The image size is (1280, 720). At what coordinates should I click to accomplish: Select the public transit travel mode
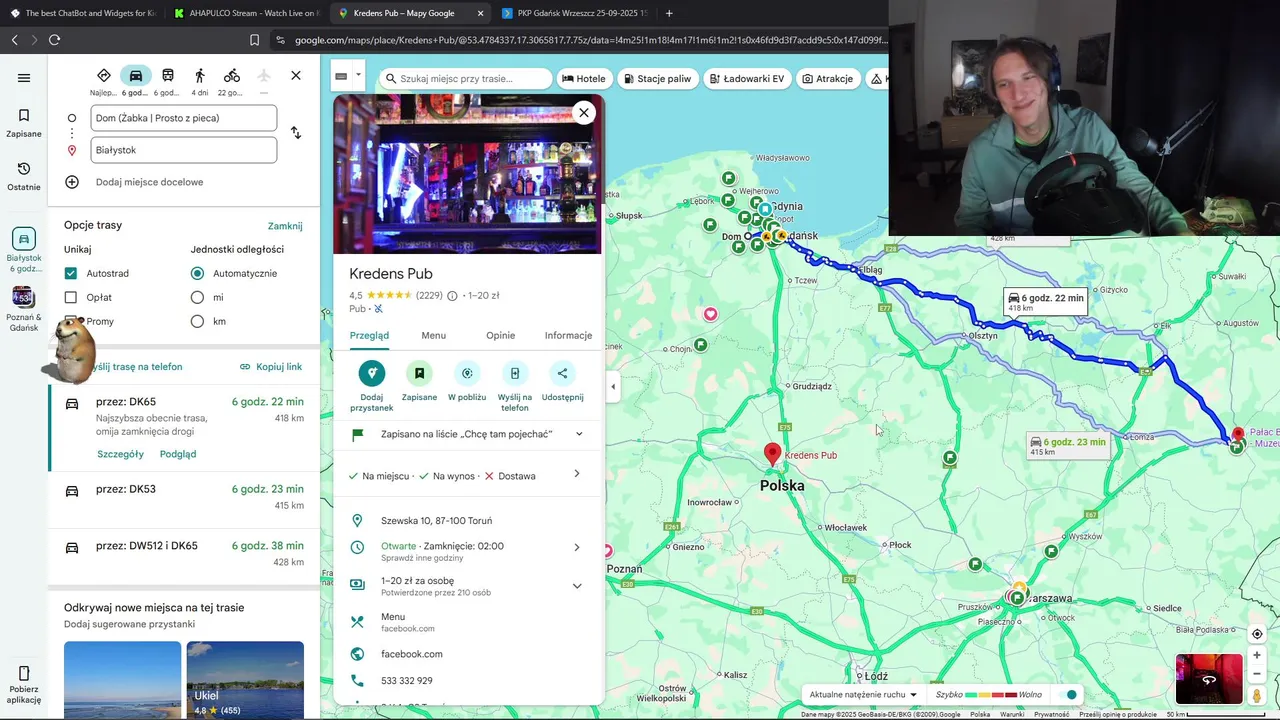(168, 76)
